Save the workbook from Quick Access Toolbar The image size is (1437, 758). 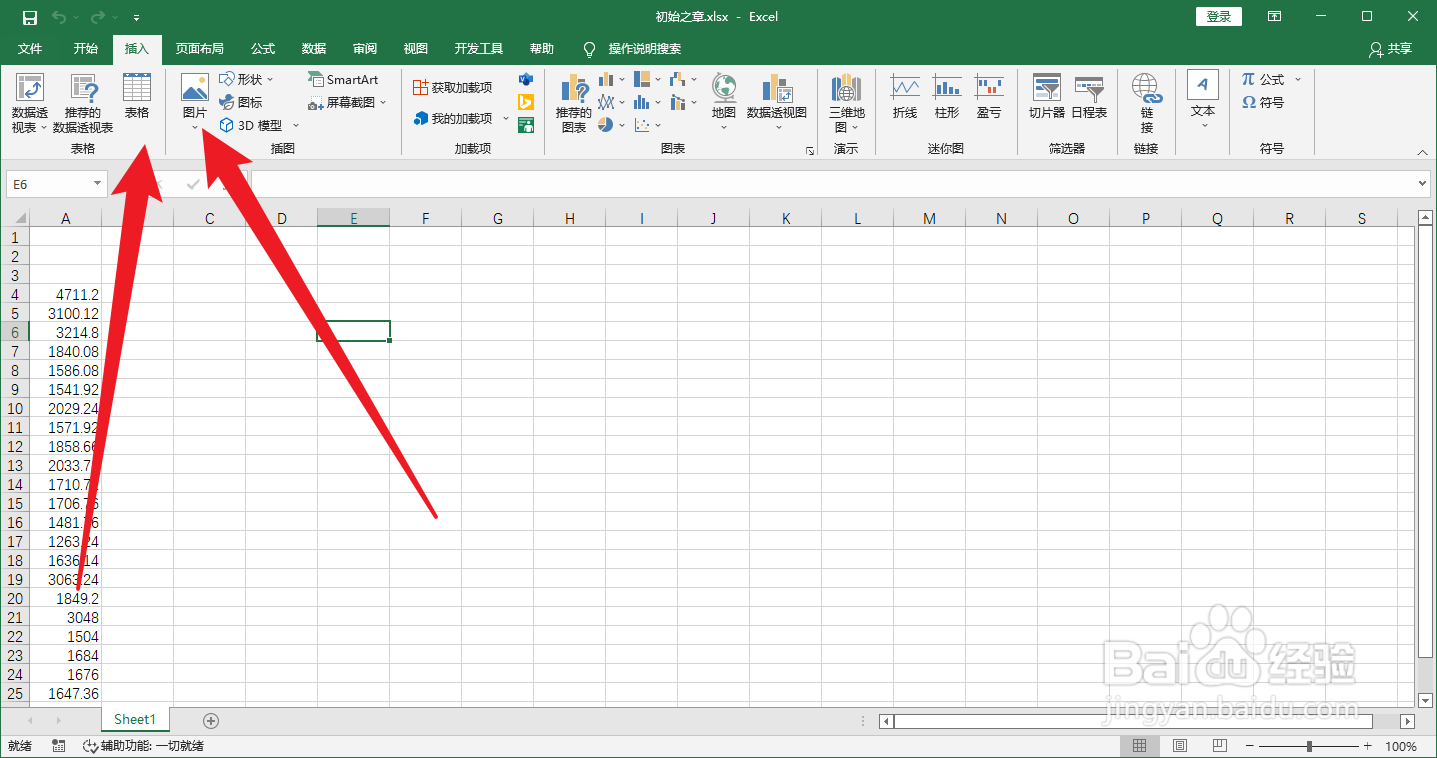[x=30, y=17]
